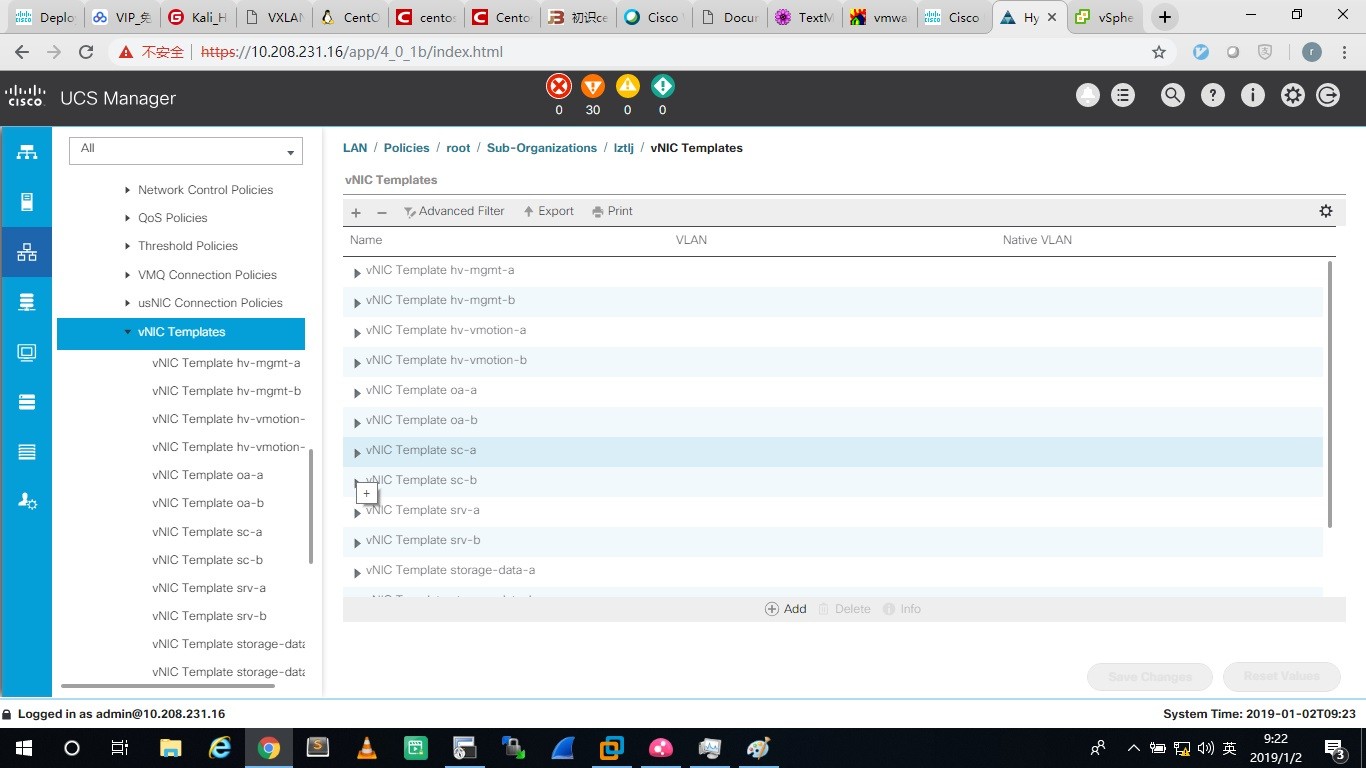Switch to the Kali browser tab
The height and width of the screenshot is (768, 1366).
(x=197, y=17)
